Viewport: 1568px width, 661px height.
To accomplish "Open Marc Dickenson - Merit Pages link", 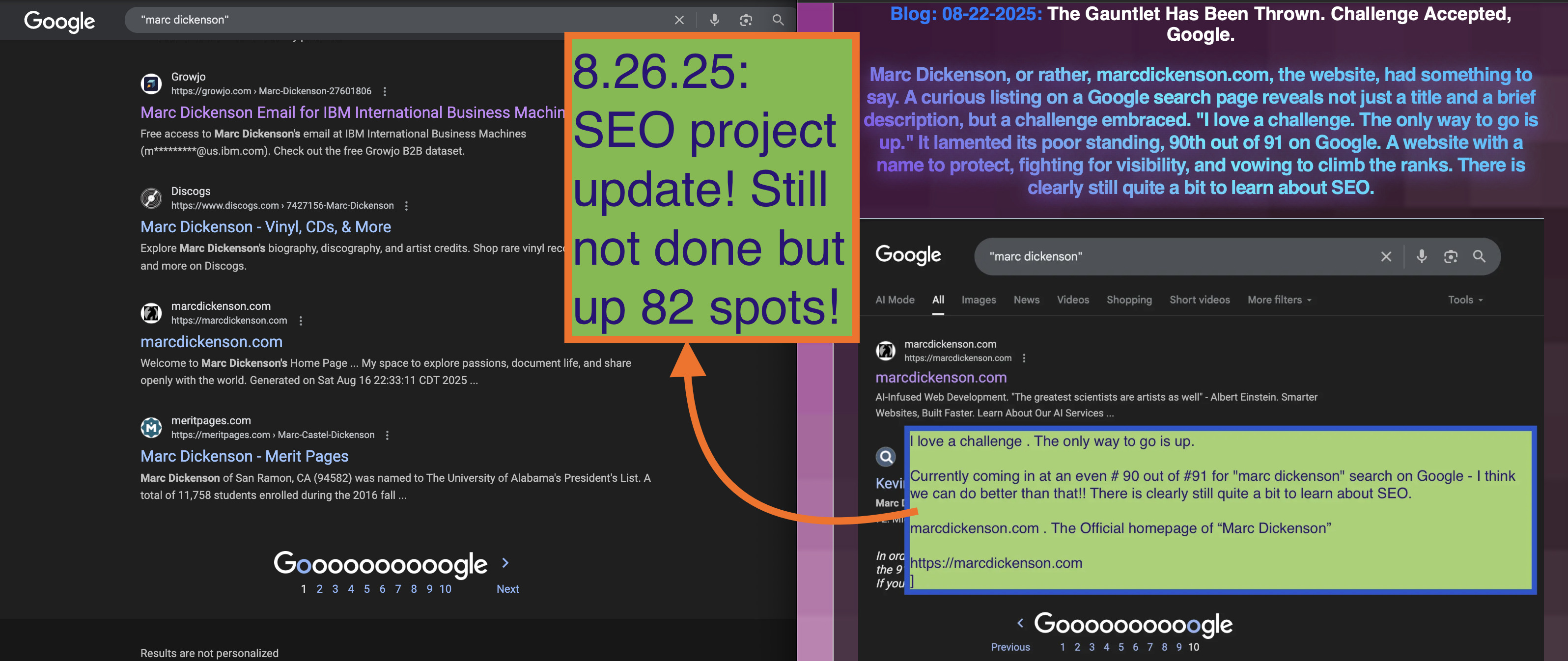I will click(244, 457).
